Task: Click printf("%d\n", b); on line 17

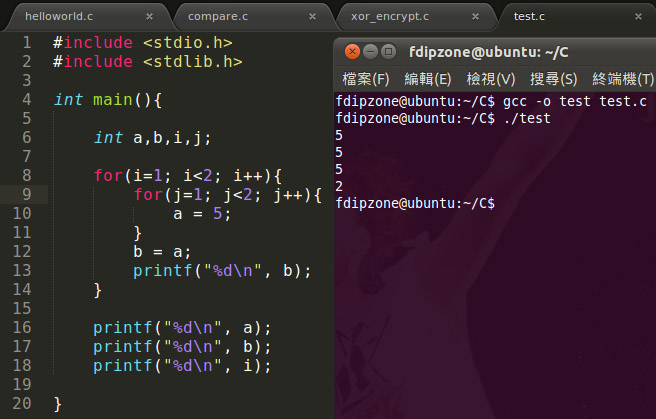Action: [x=182, y=347]
